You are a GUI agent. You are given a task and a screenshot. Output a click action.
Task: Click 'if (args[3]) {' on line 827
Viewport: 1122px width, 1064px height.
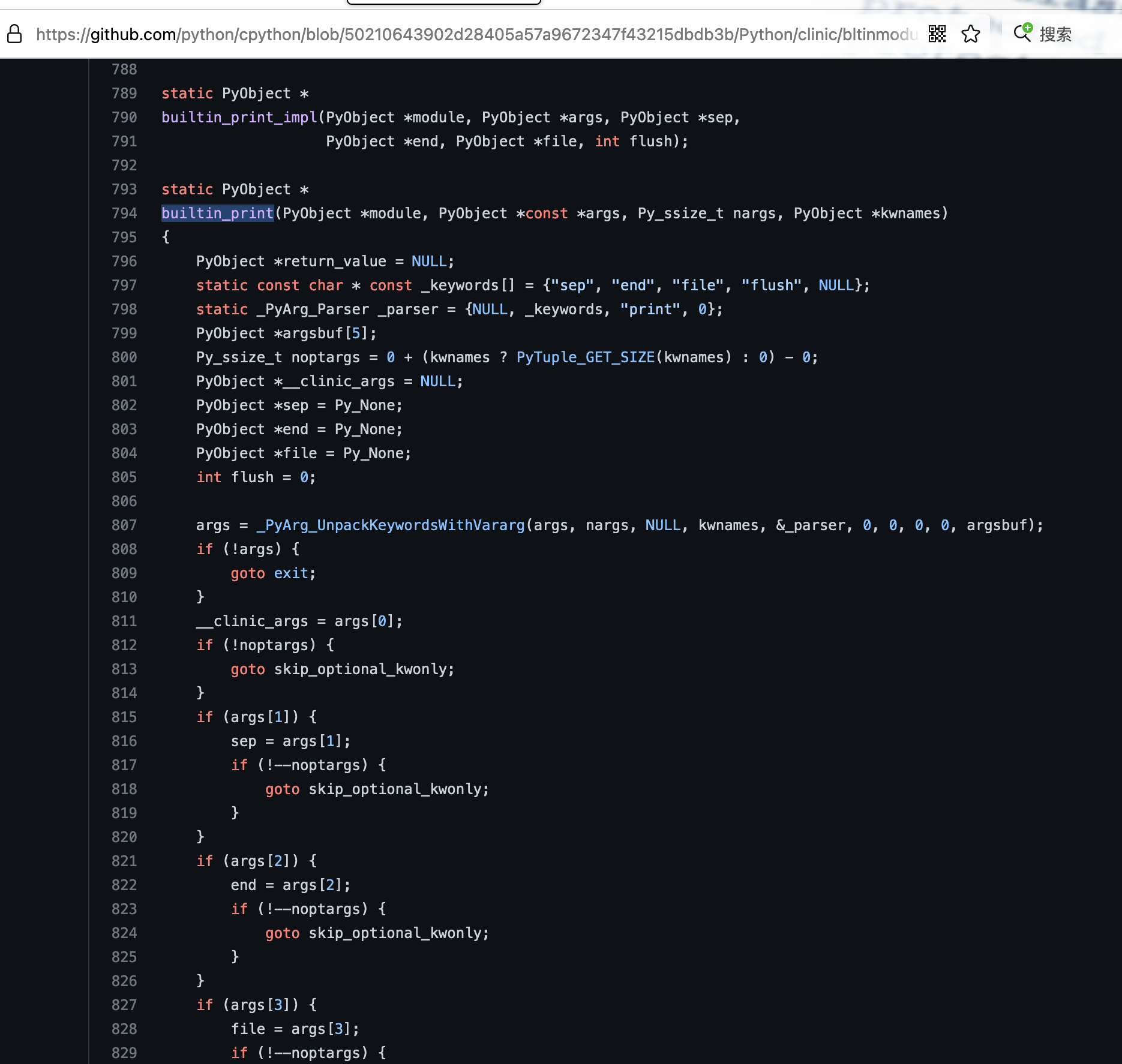pyautogui.click(x=257, y=1005)
